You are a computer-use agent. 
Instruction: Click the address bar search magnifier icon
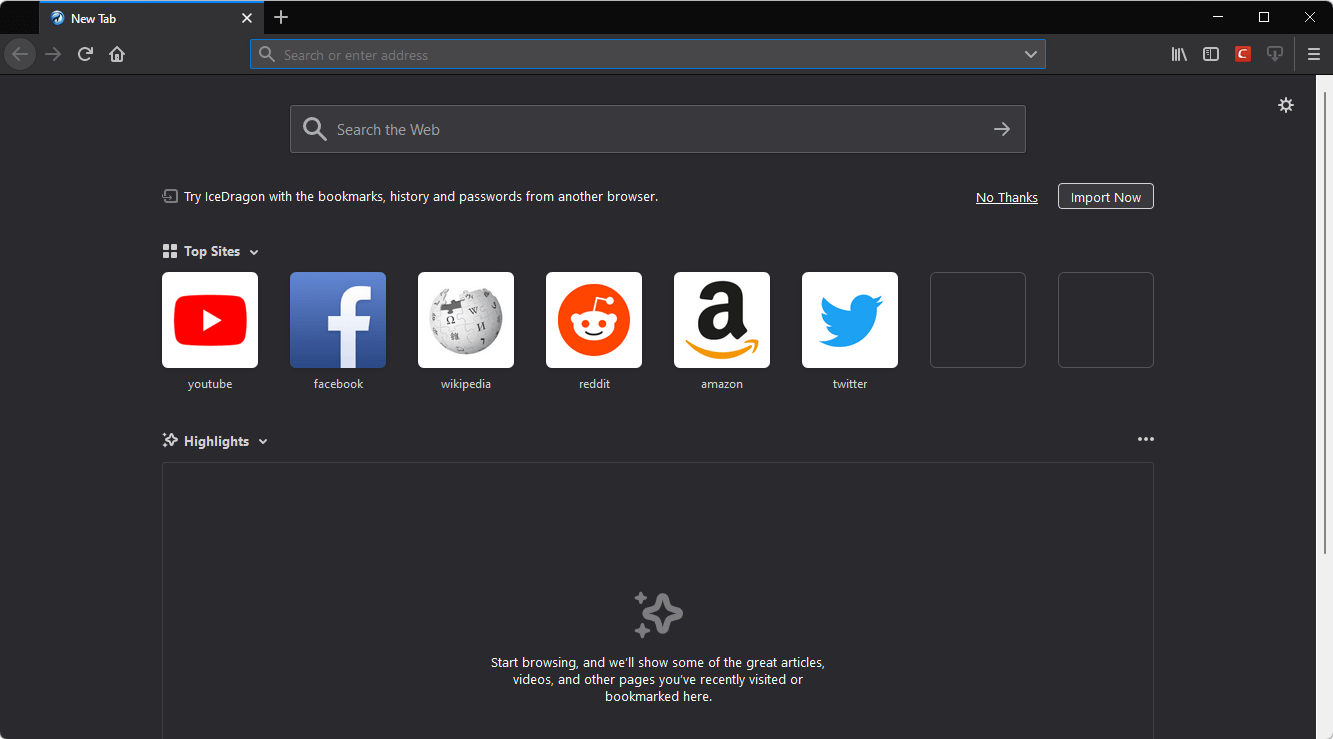click(267, 54)
